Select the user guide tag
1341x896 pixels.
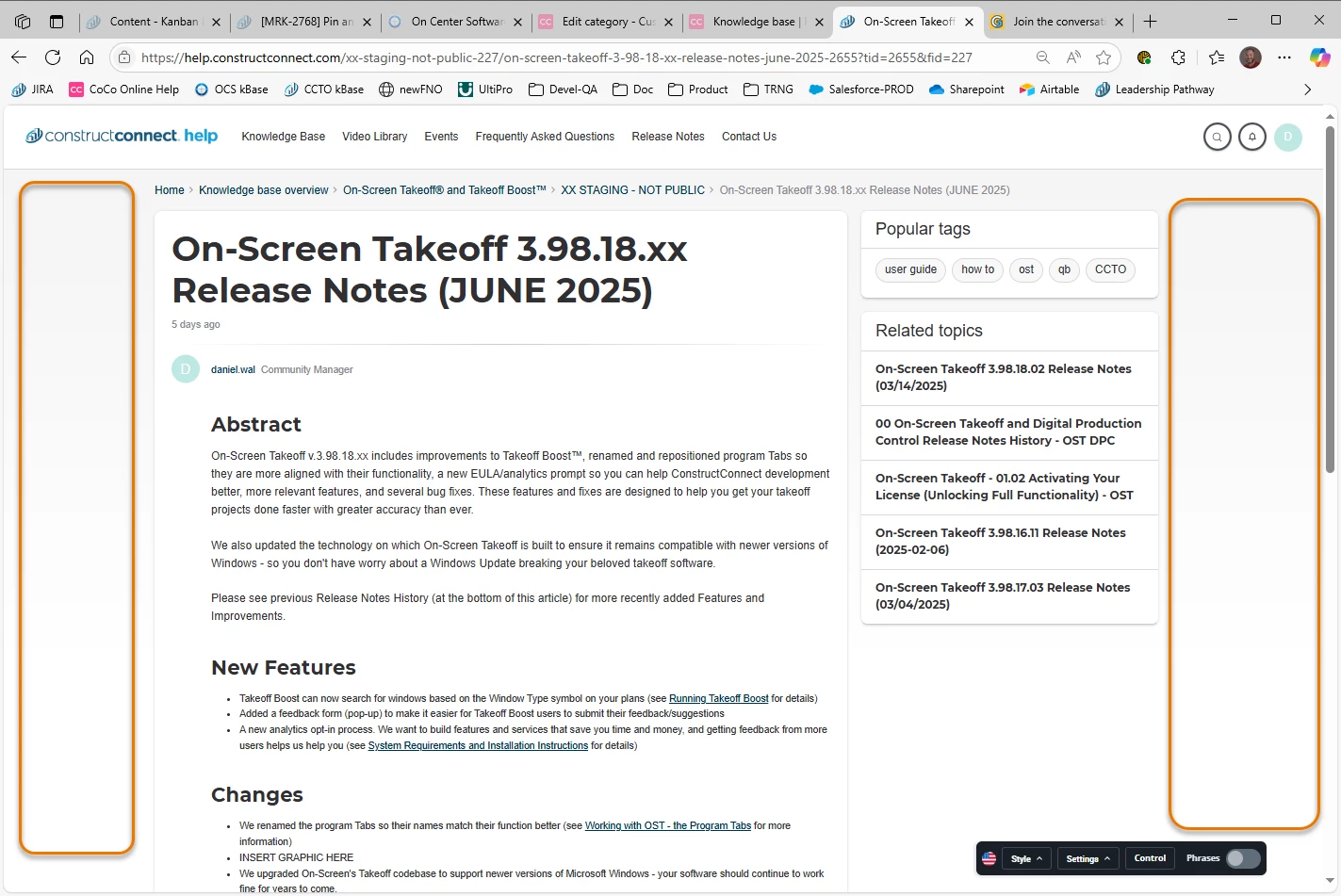910,269
